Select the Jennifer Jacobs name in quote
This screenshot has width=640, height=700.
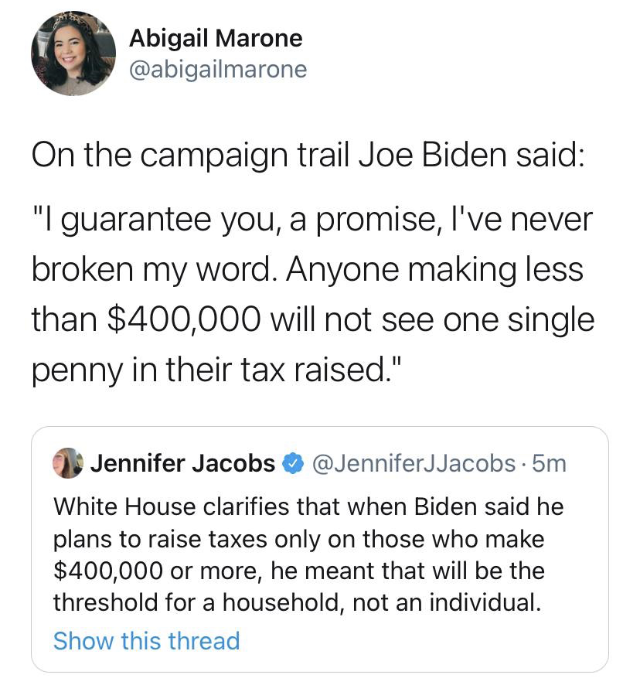(x=183, y=463)
